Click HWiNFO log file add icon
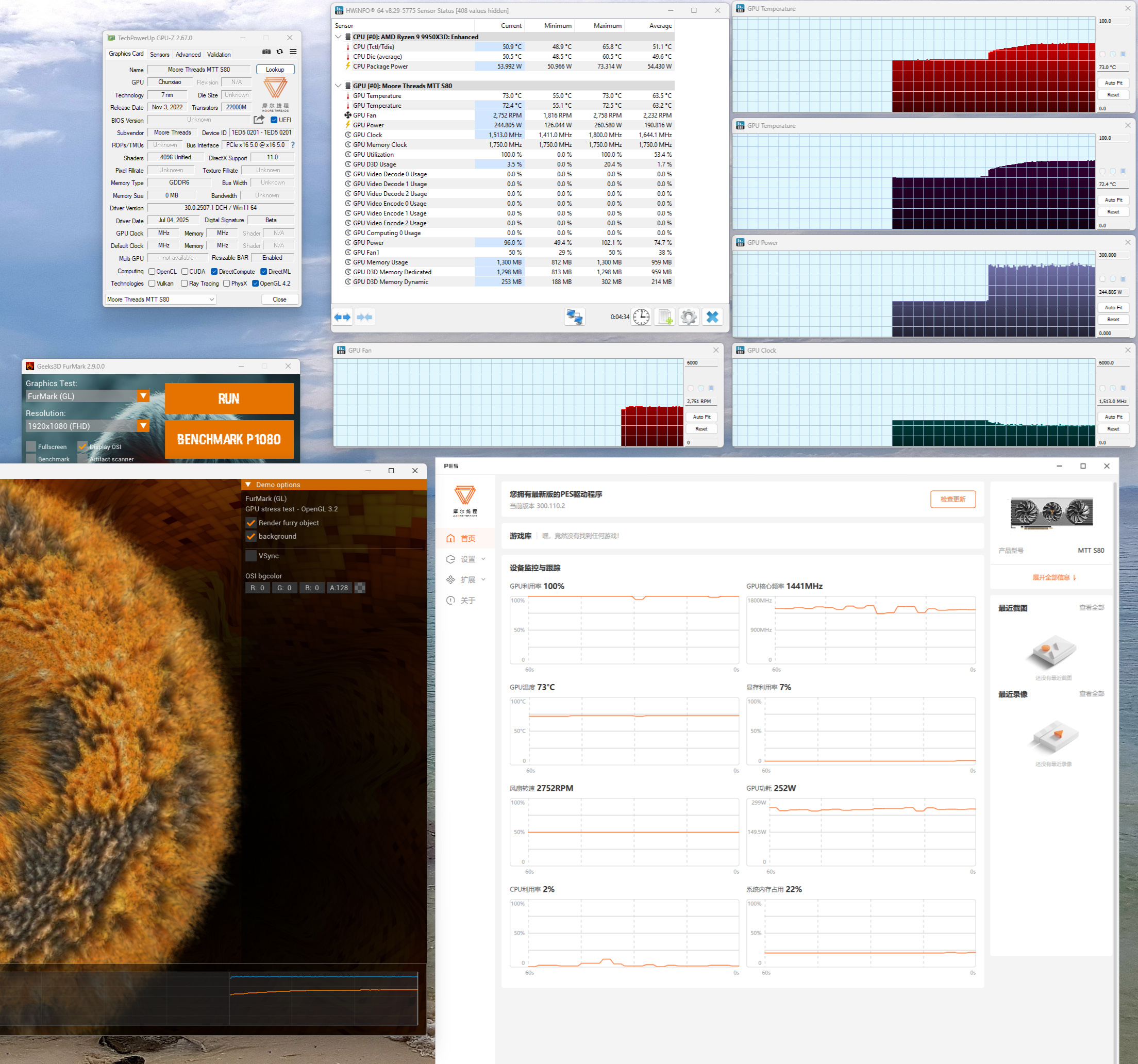The height and width of the screenshot is (1064, 1138). pyautogui.click(x=665, y=317)
